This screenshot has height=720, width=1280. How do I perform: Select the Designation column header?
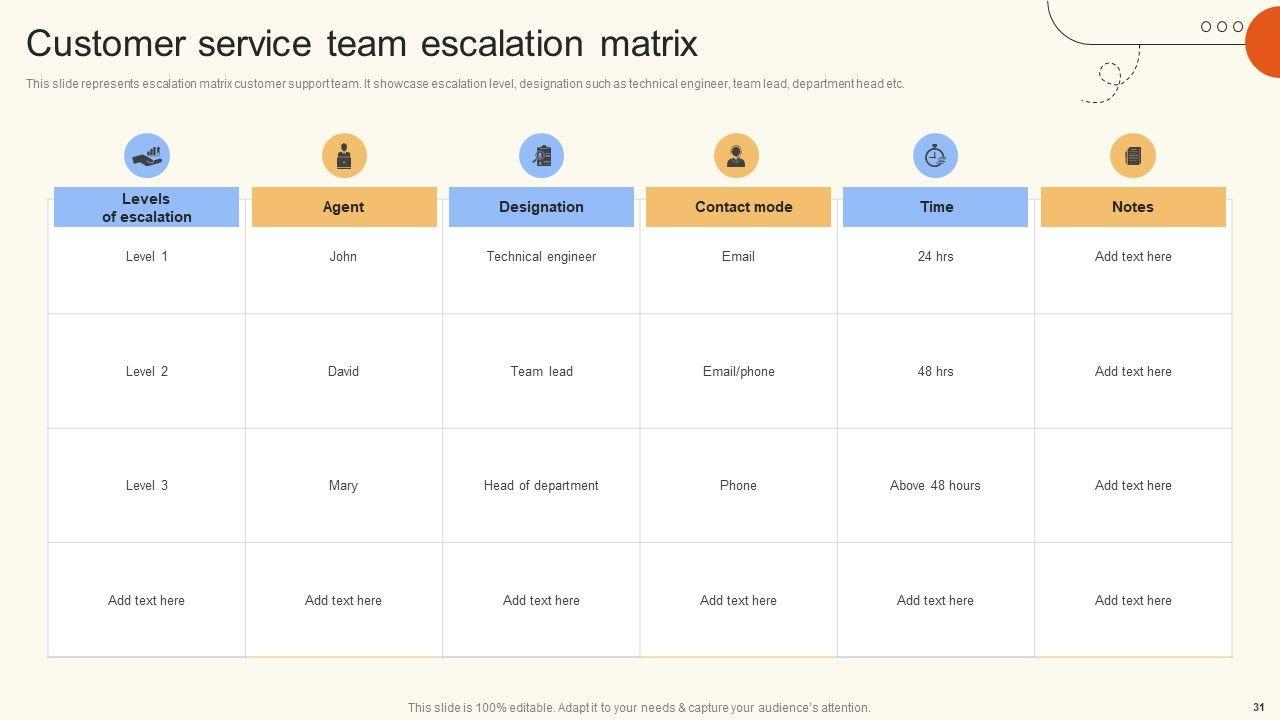tap(541, 207)
